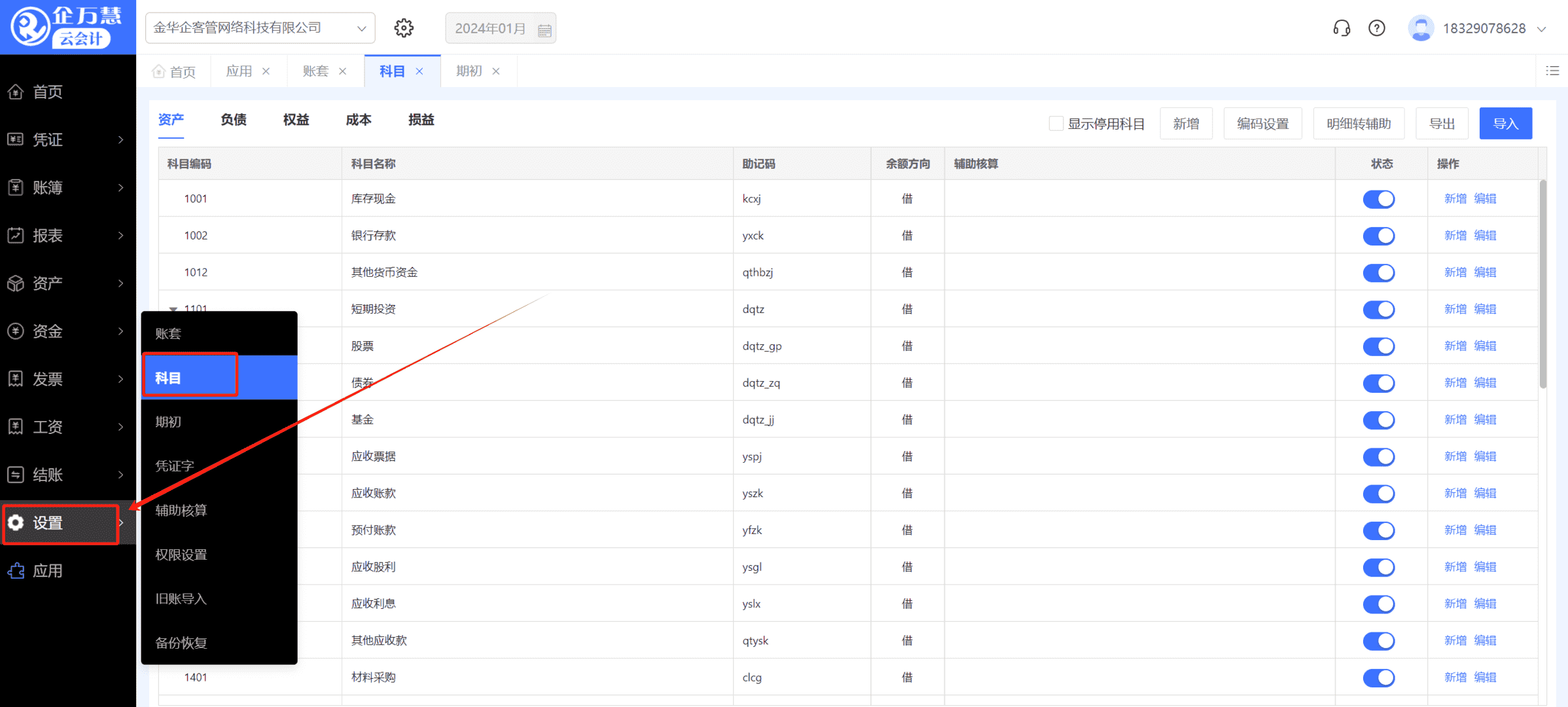The height and width of the screenshot is (707, 1568).
Task: Click 编辑 link for 其他货币资金 row
Action: [1485, 272]
